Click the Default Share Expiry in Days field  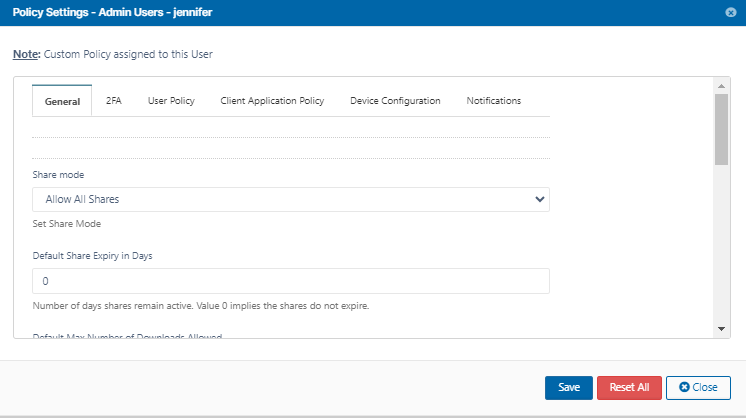coord(291,281)
